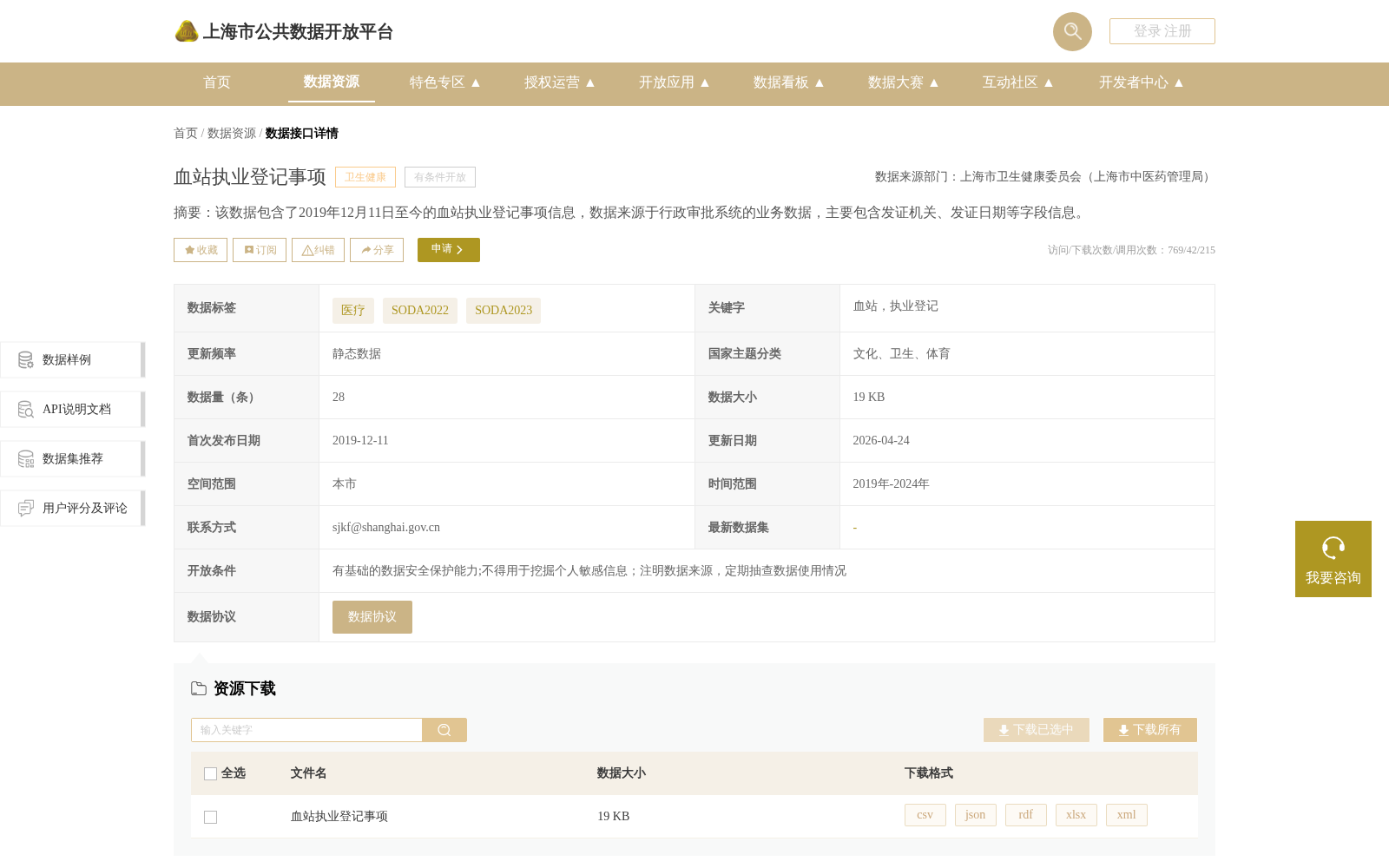Screen dimensions: 1389x868
Task: Open the 数据协议 button
Action: pos(372,617)
